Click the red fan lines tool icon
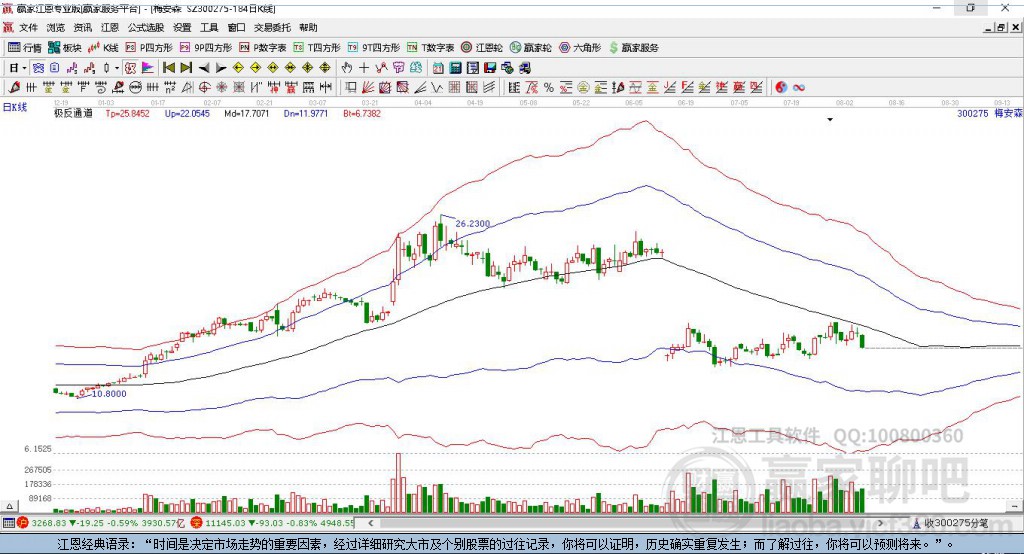Screen dimensions: 1024x554 (367, 87)
